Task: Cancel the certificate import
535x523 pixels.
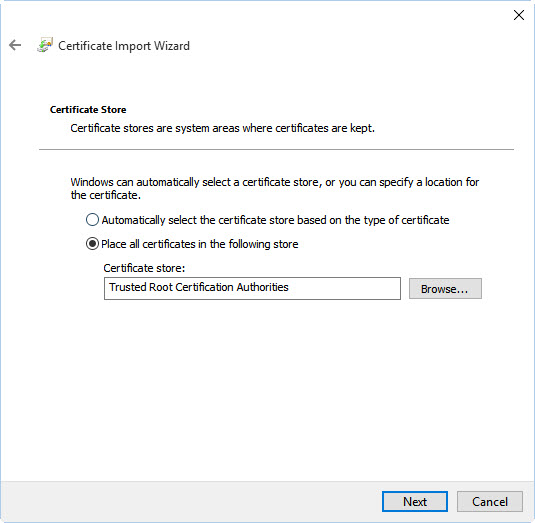Action: pos(490,502)
